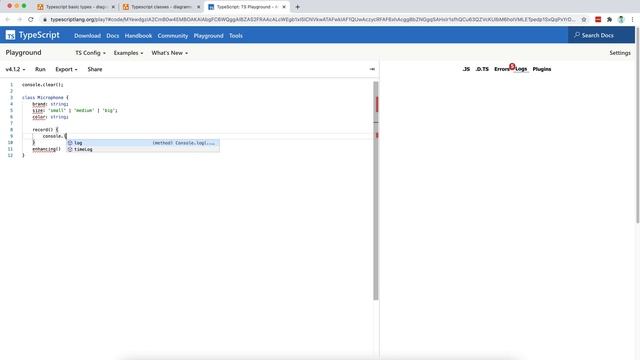Close the 'Typescript classes' tab
Viewport: 640px width, 360px height.
[198, 7]
